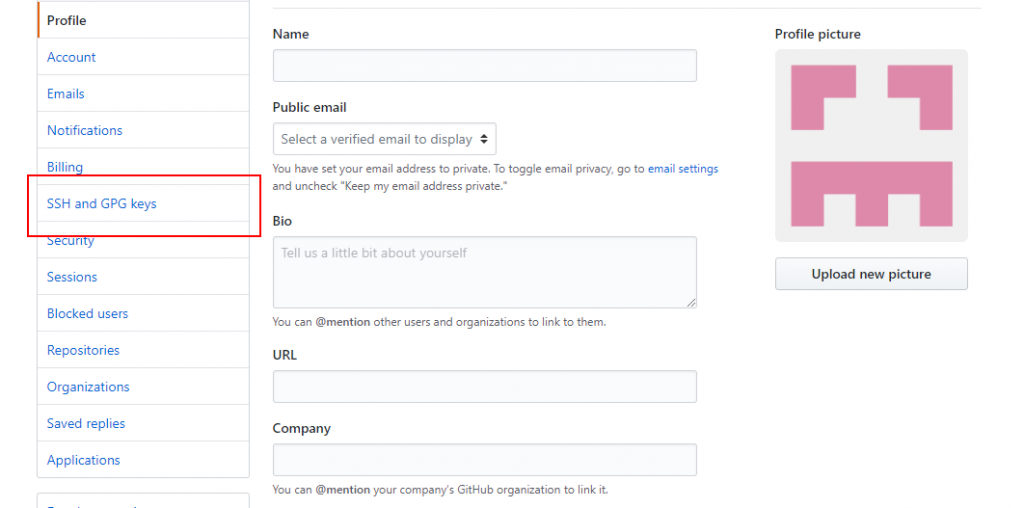Select Notifications in the sidebar
Image resolution: width=1024 pixels, height=508 pixels.
point(85,130)
